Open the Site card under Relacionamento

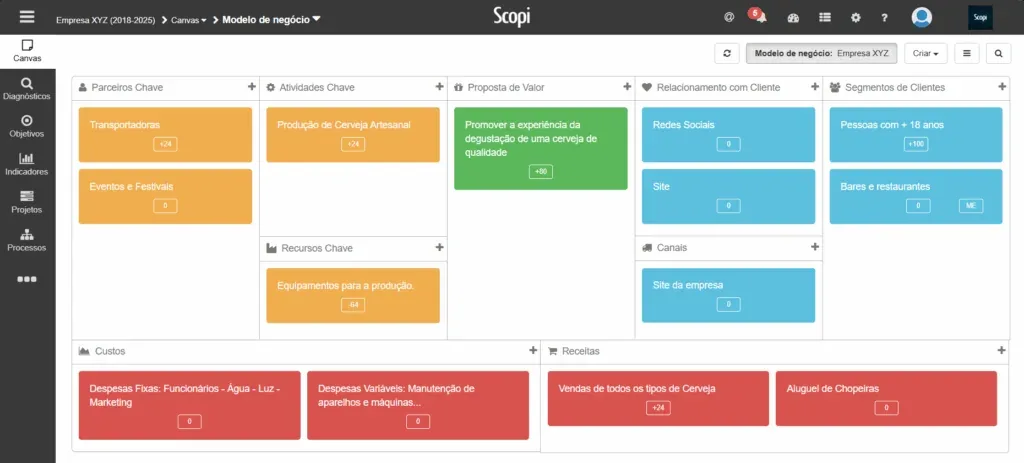click(728, 197)
